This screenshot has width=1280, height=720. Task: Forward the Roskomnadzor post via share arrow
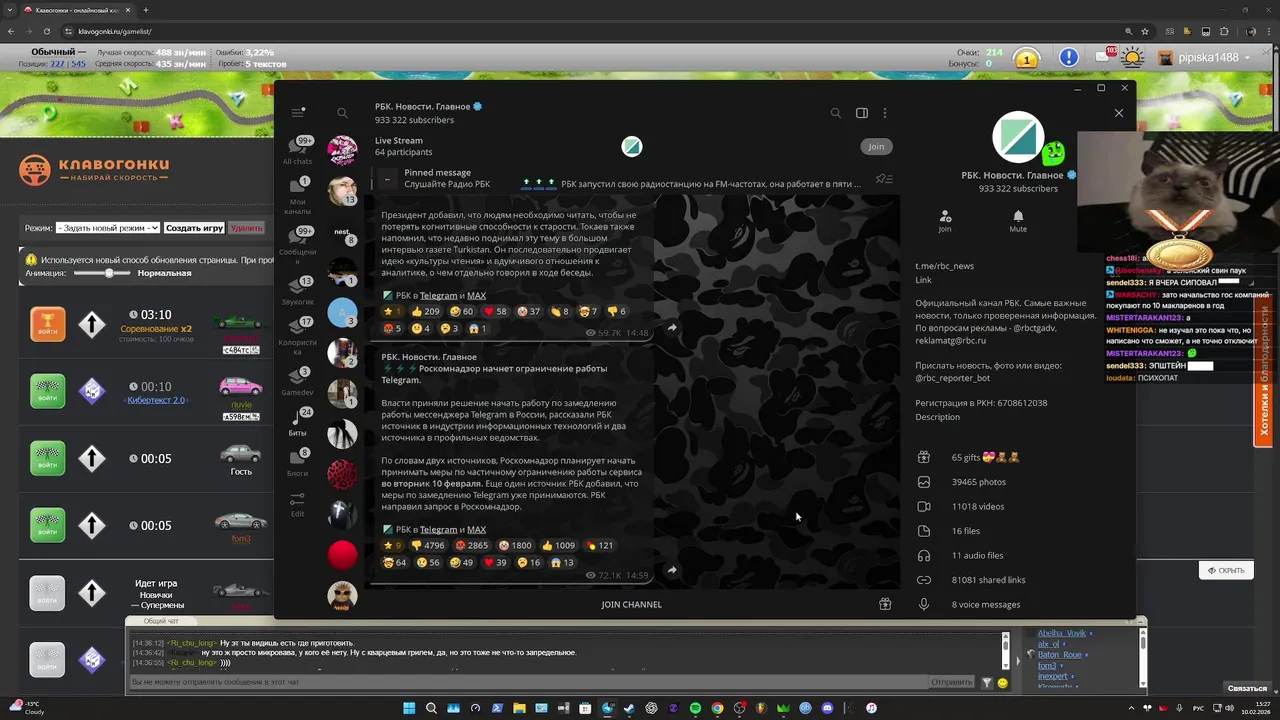[x=672, y=570]
